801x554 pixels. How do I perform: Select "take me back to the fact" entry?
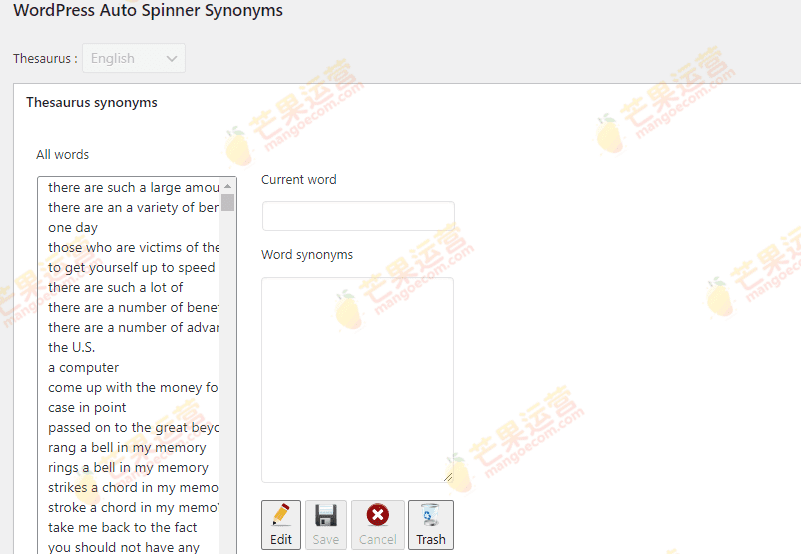(x=123, y=527)
